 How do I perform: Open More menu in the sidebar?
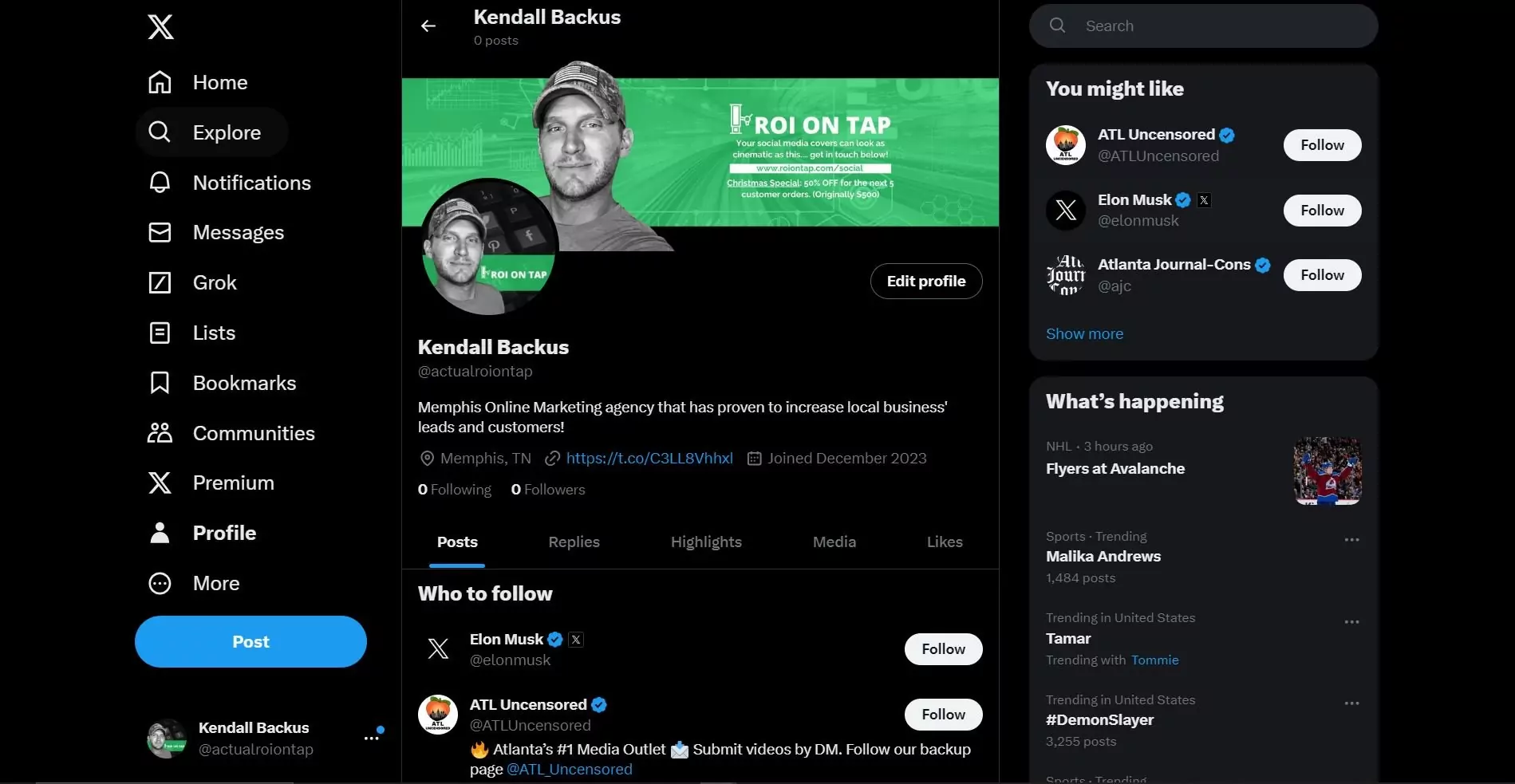(195, 583)
